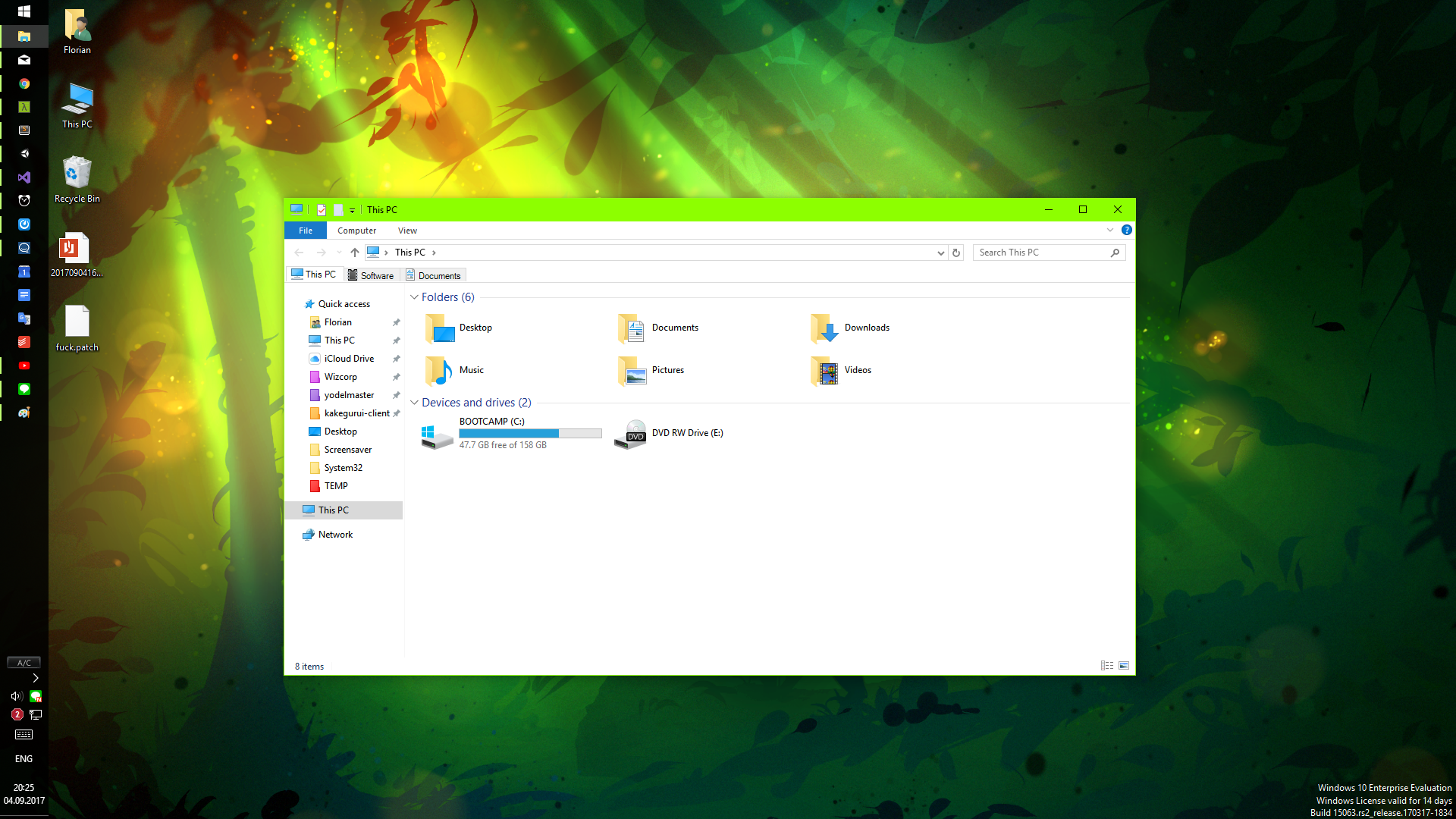Open the Downloads folder icon
1456x819 pixels.
(x=825, y=328)
